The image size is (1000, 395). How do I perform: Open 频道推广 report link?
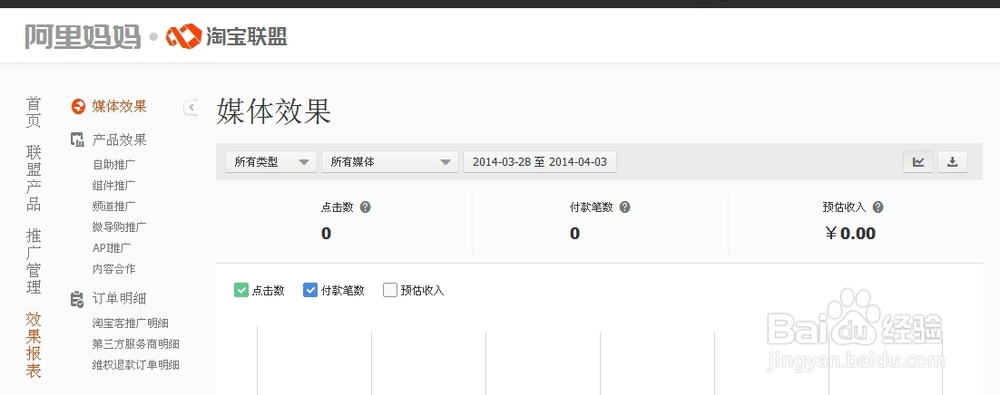[114, 206]
